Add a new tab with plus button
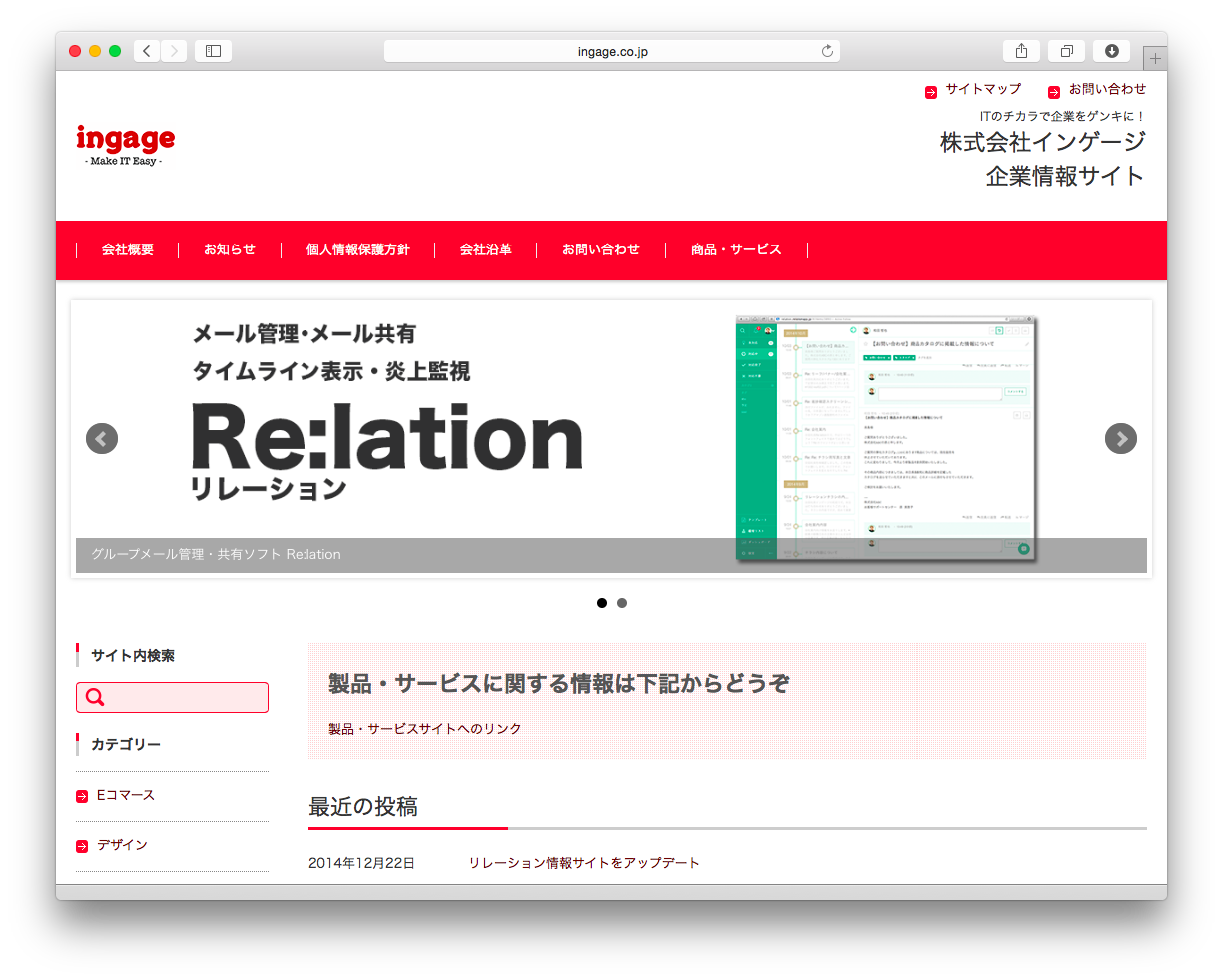This screenshot has width=1223, height=980. pos(1155,58)
